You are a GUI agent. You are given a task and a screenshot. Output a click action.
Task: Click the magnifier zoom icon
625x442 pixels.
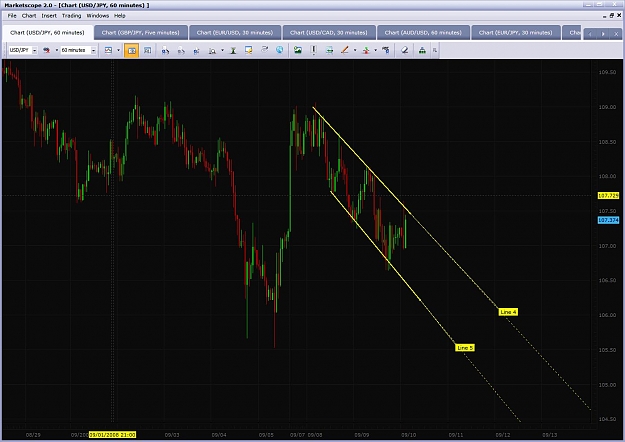click(x=212, y=51)
